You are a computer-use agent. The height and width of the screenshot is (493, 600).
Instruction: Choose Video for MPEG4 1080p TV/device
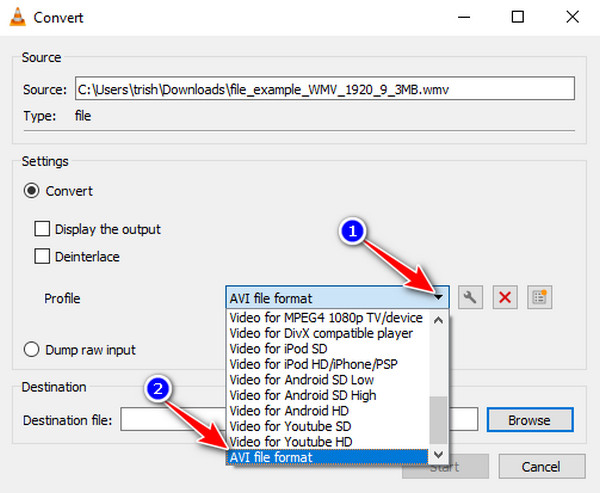tap(328, 318)
